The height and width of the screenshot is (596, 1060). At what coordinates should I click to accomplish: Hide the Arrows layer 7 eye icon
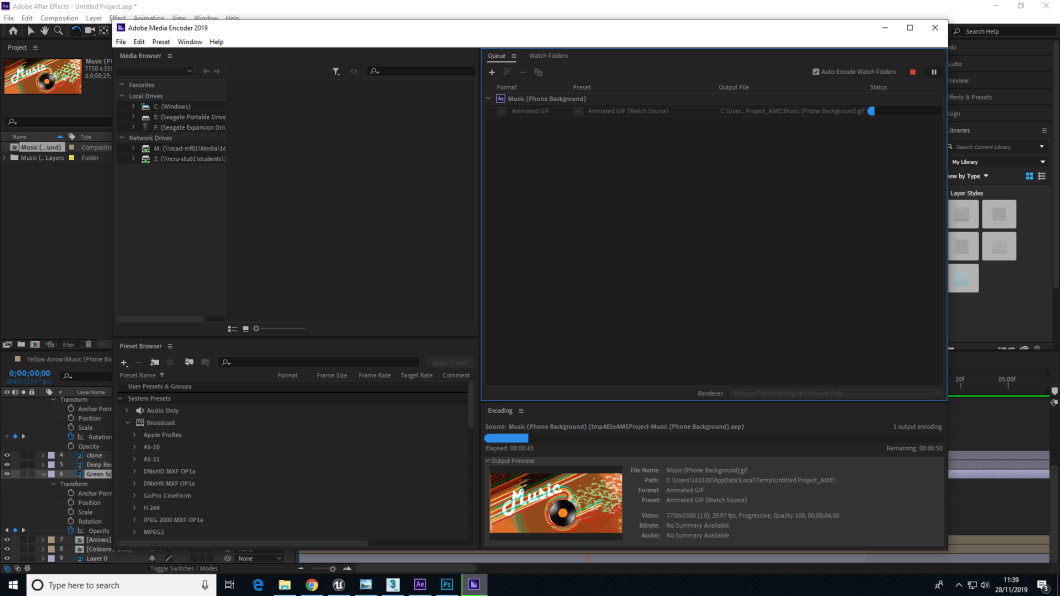click(7, 540)
